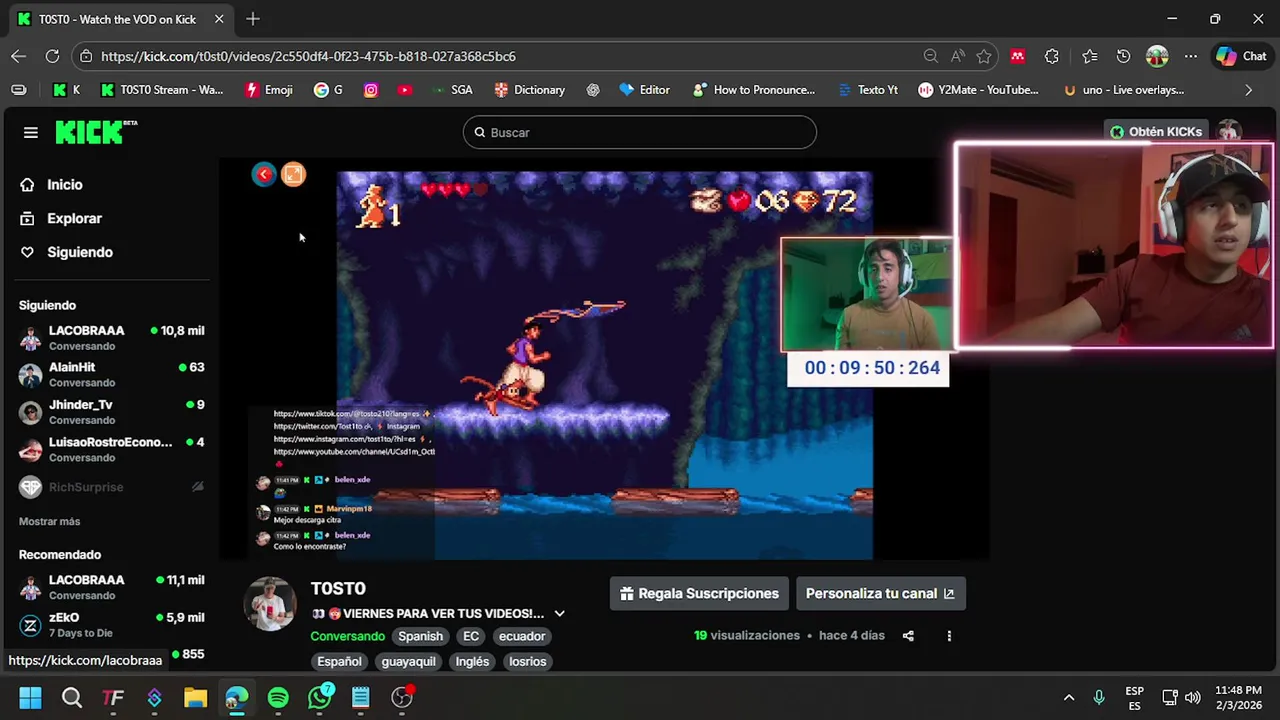This screenshot has height=720, width=1280.
Task: Open browser extensions puzzle icon
Action: click(x=1052, y=56)
